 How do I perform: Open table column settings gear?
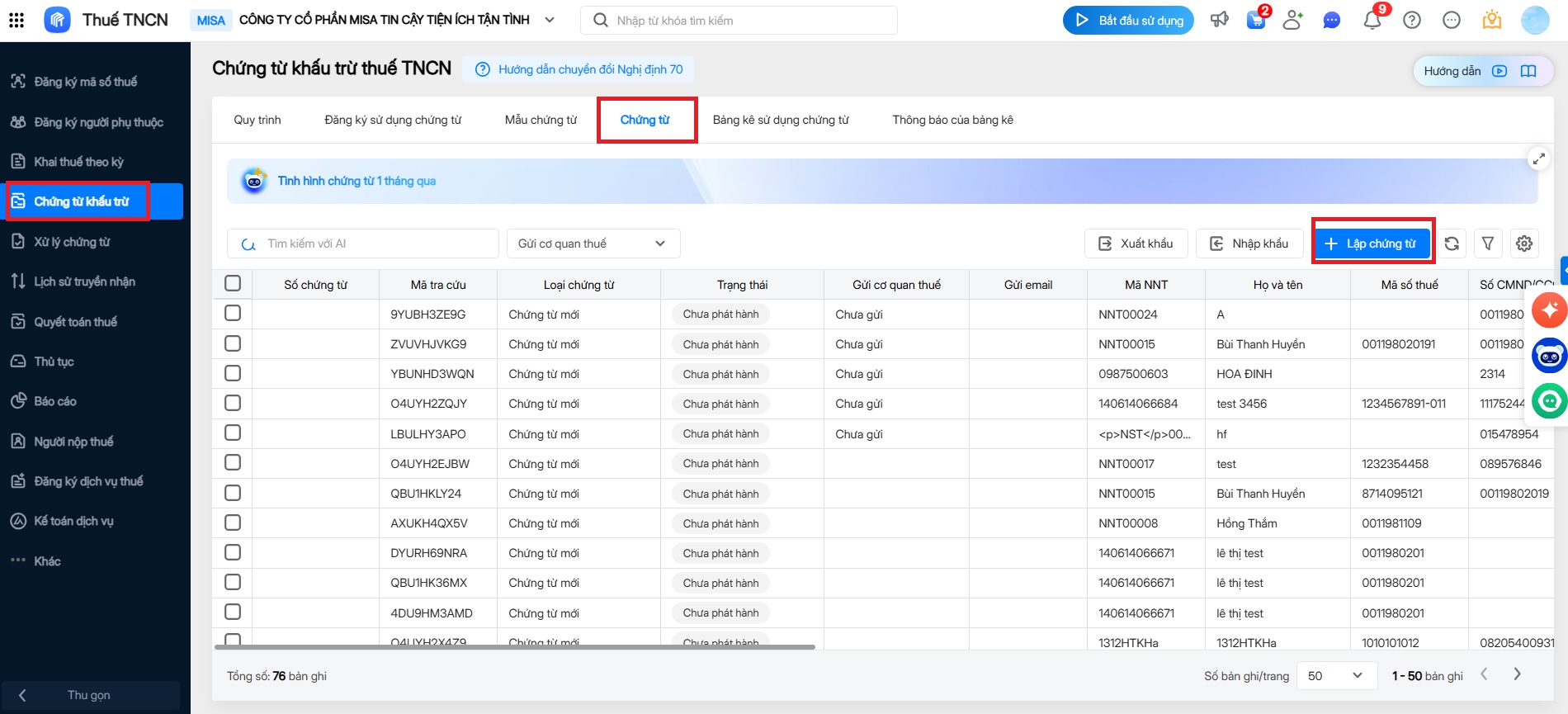coord(1524,244)
